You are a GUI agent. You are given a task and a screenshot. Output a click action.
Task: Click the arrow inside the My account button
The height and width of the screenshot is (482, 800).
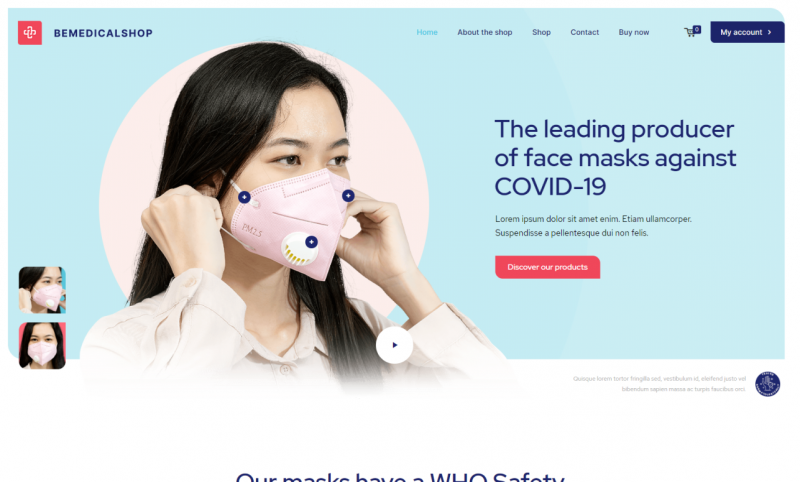click(769, 32)
